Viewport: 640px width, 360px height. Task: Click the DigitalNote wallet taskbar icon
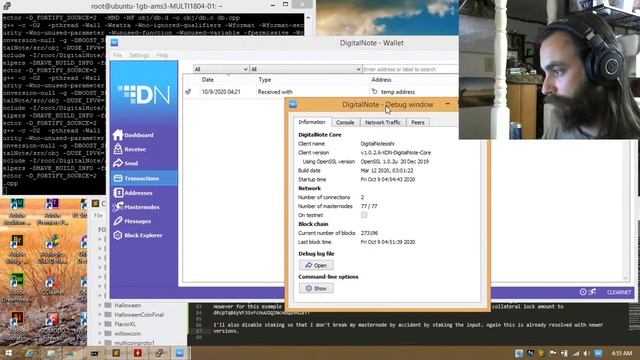(180, 353)
